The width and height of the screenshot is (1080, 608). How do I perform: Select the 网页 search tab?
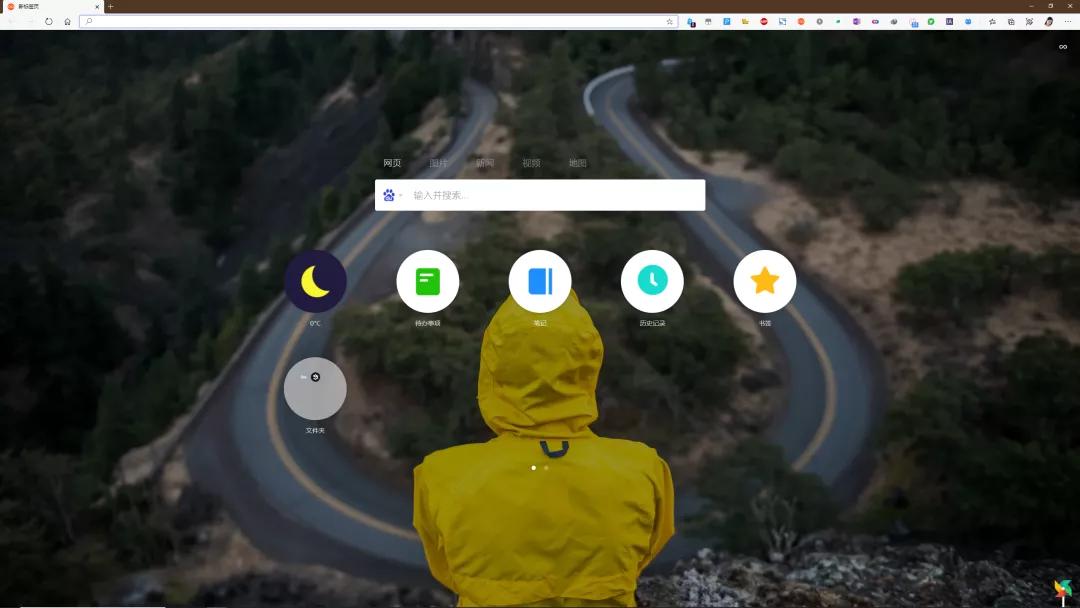pyautogui.click(x=392, y=163)
